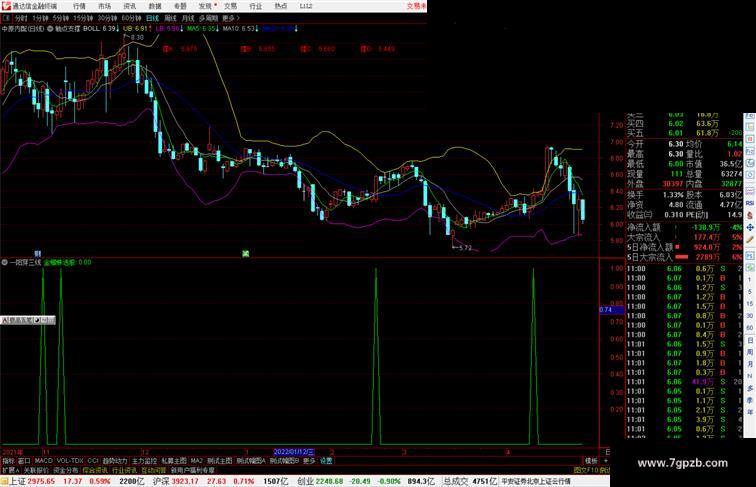
Task: Expand the 扩展 panel toggle
Action: (x=10, y=470)
